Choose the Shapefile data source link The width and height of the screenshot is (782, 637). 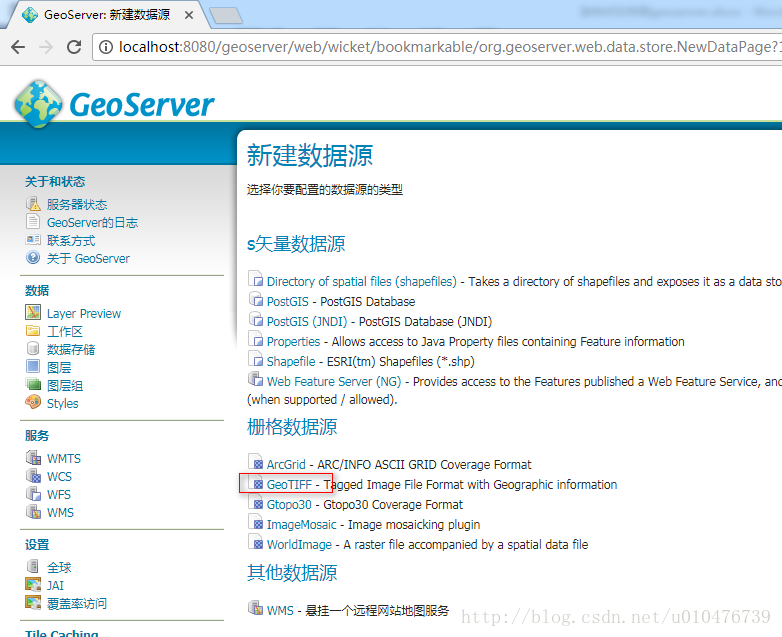pos(291,362)
